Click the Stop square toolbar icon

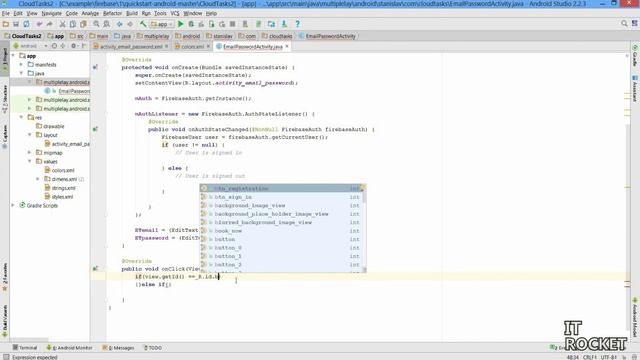(232, 24)
